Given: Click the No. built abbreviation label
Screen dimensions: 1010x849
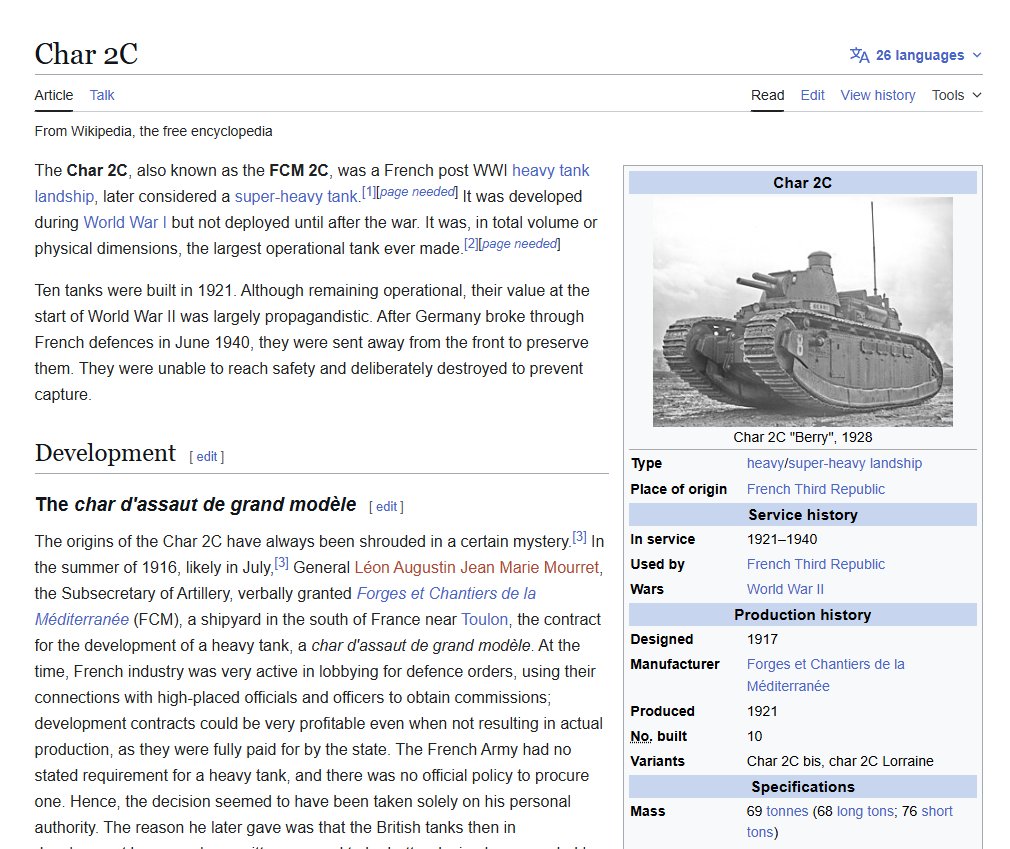Looking at the screenshot, I should (641, 736).
